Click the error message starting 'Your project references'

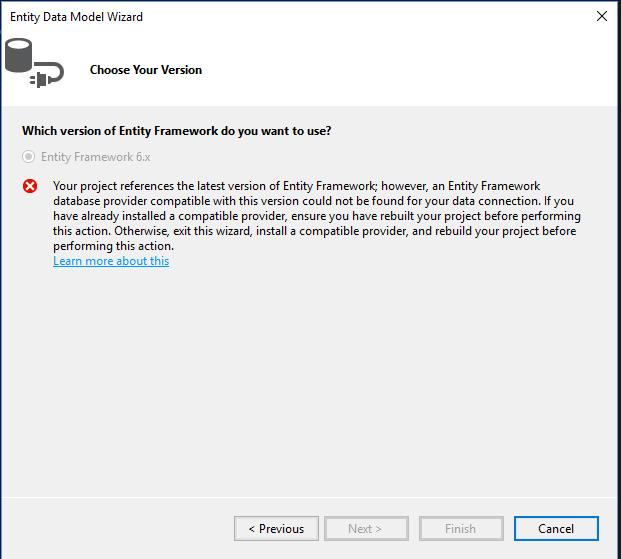click(x=317, y=216)
